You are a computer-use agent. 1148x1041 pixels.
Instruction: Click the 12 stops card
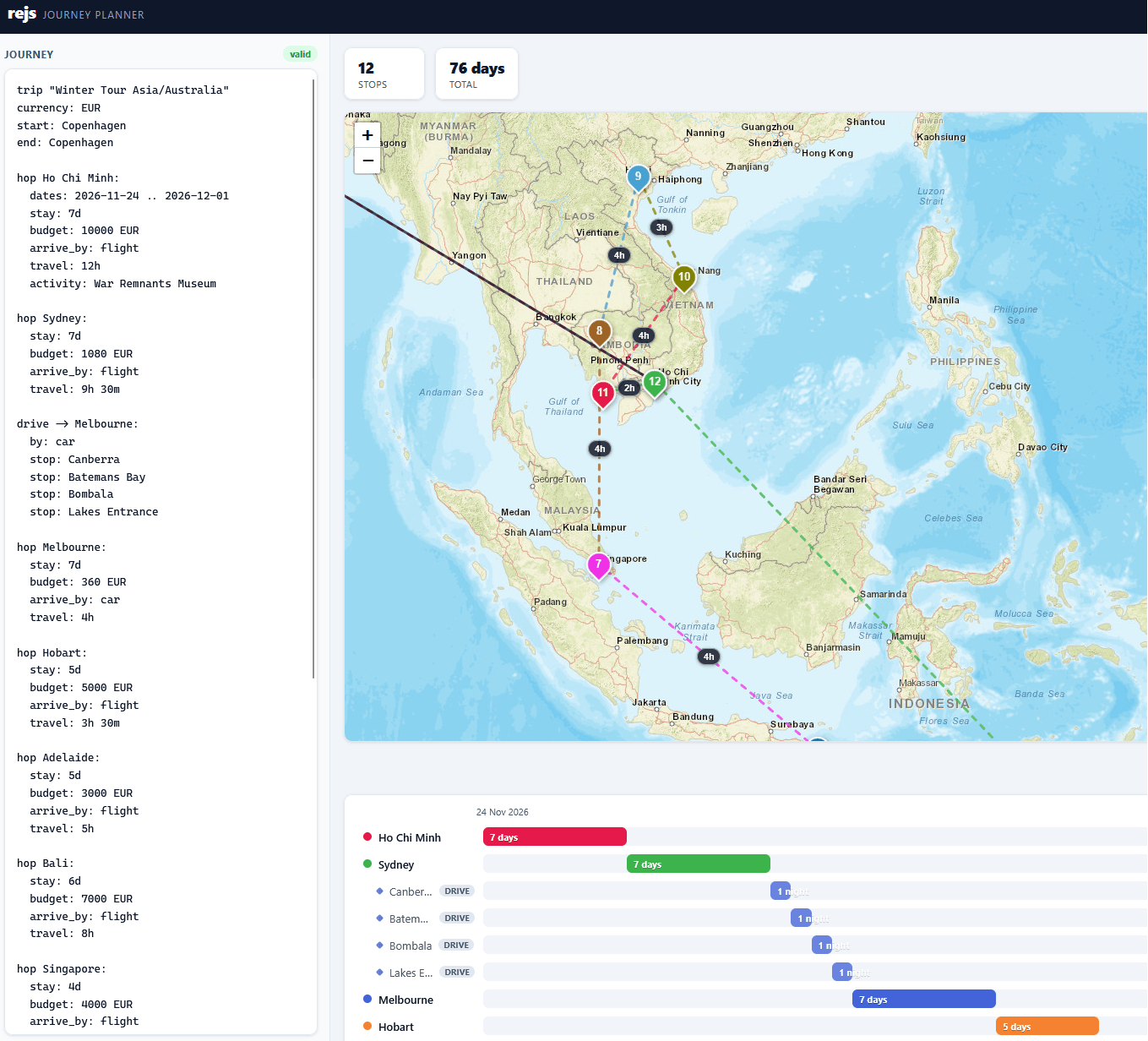pos(384,74)
